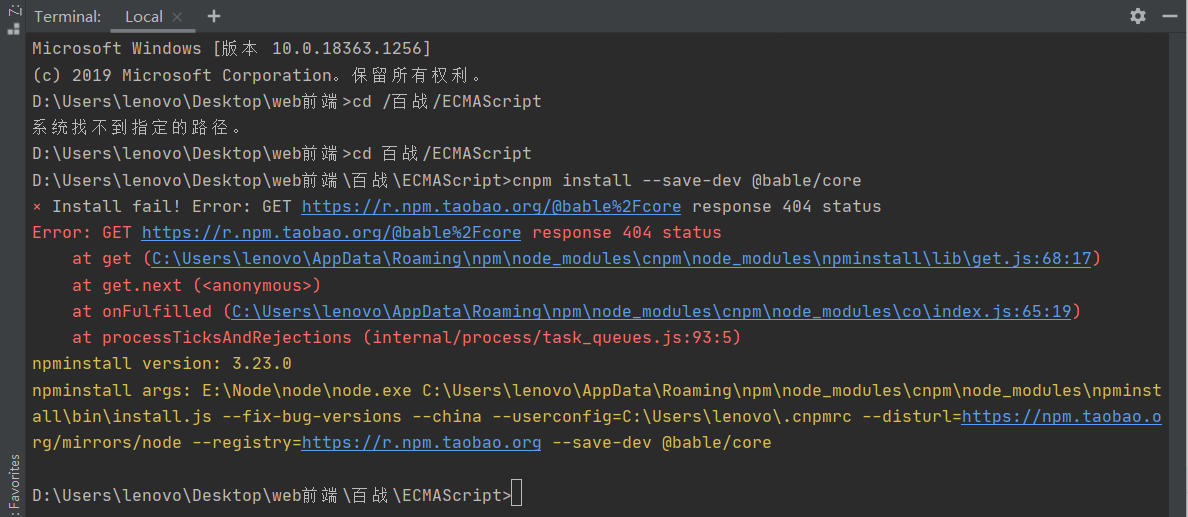Switch to the Local terminal tab

(x=143, y=17)
